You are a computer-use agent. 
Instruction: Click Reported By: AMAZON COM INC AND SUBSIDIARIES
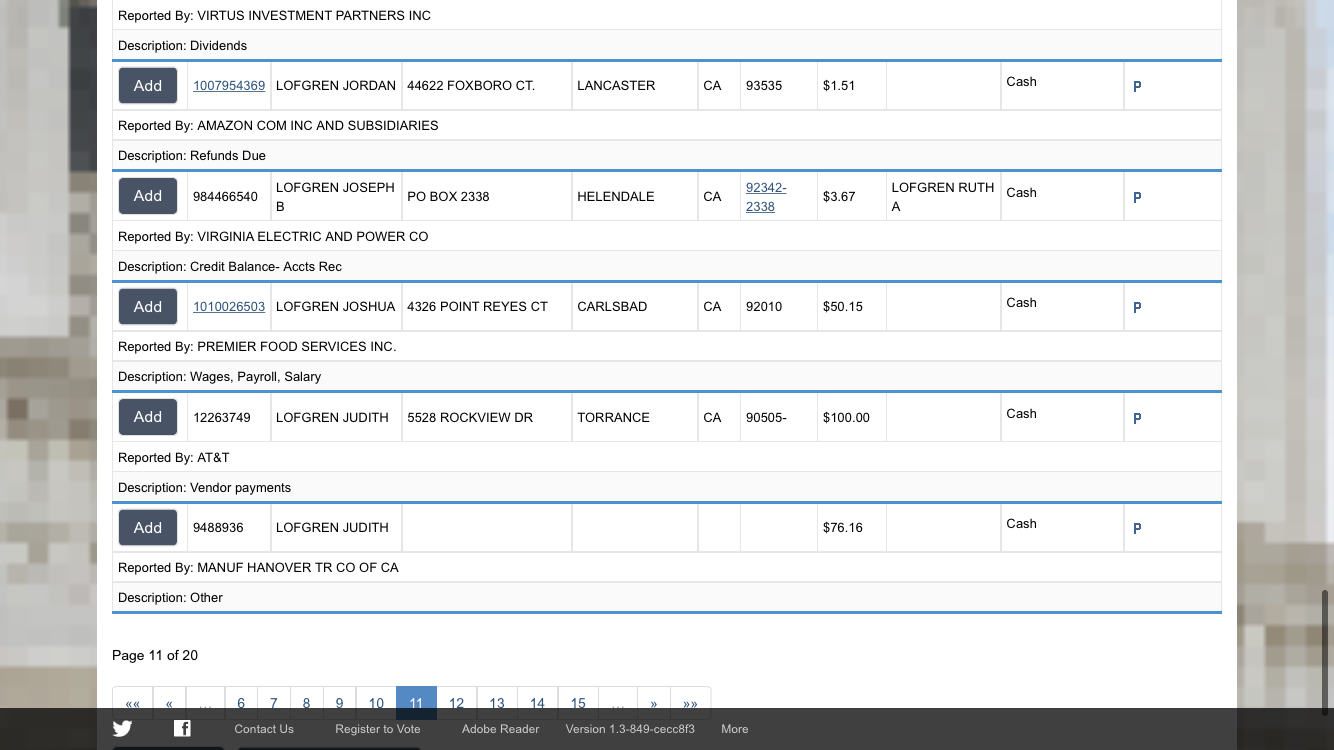[278, 126]
